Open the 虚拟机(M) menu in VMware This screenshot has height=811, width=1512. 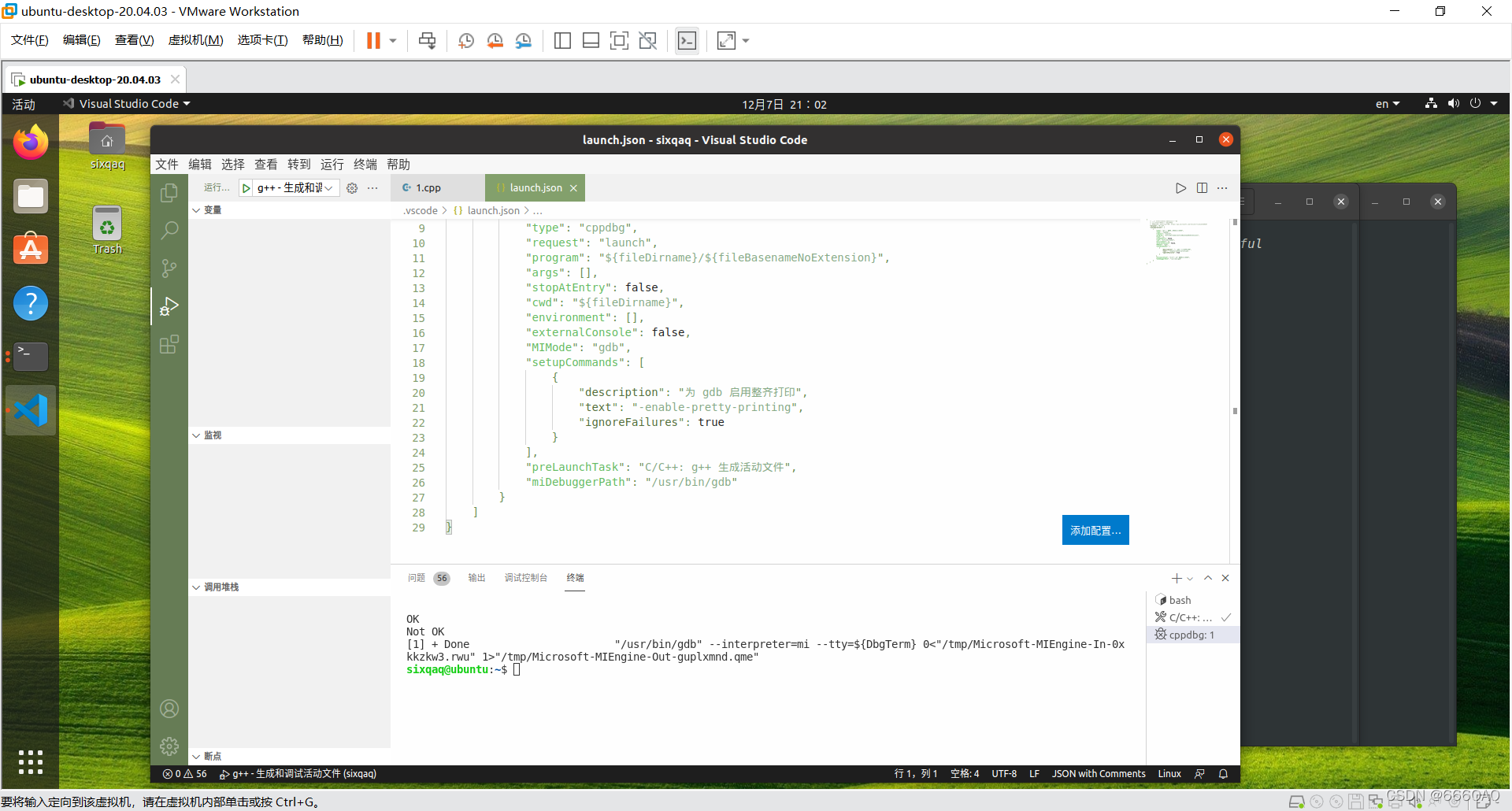195,40
